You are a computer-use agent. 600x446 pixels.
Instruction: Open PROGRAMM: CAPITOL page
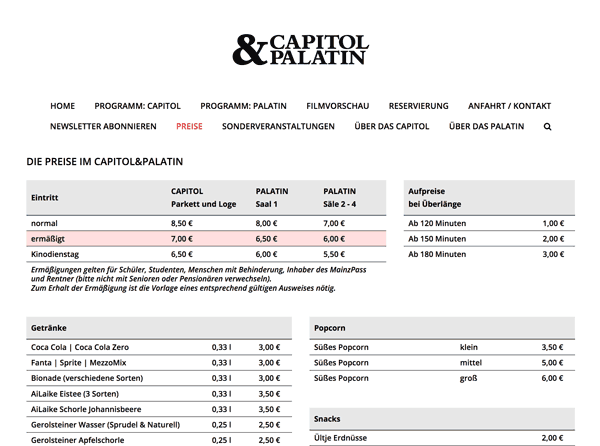tap(137, 106)
